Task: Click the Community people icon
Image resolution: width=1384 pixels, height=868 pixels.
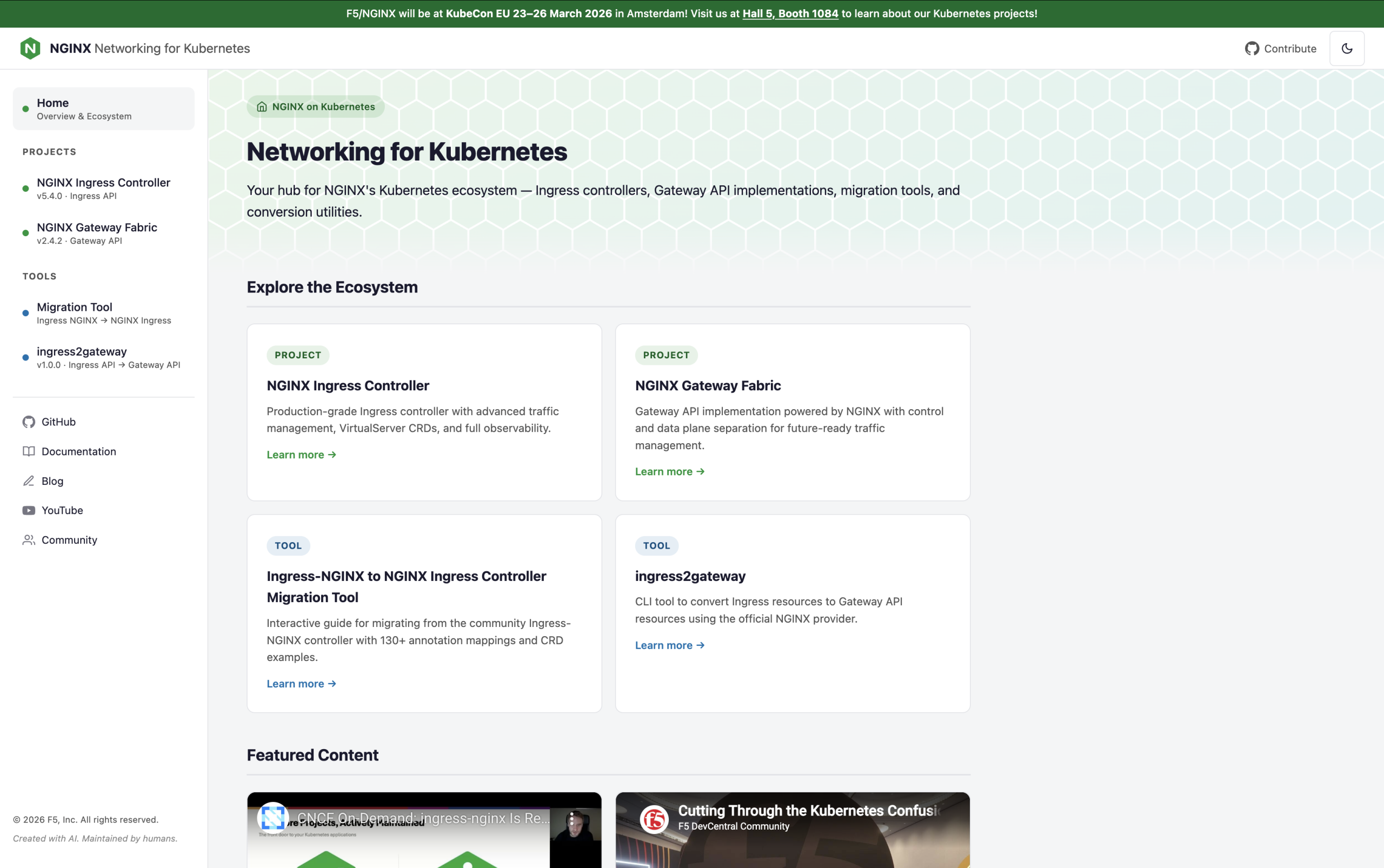Action: [29, 539]
